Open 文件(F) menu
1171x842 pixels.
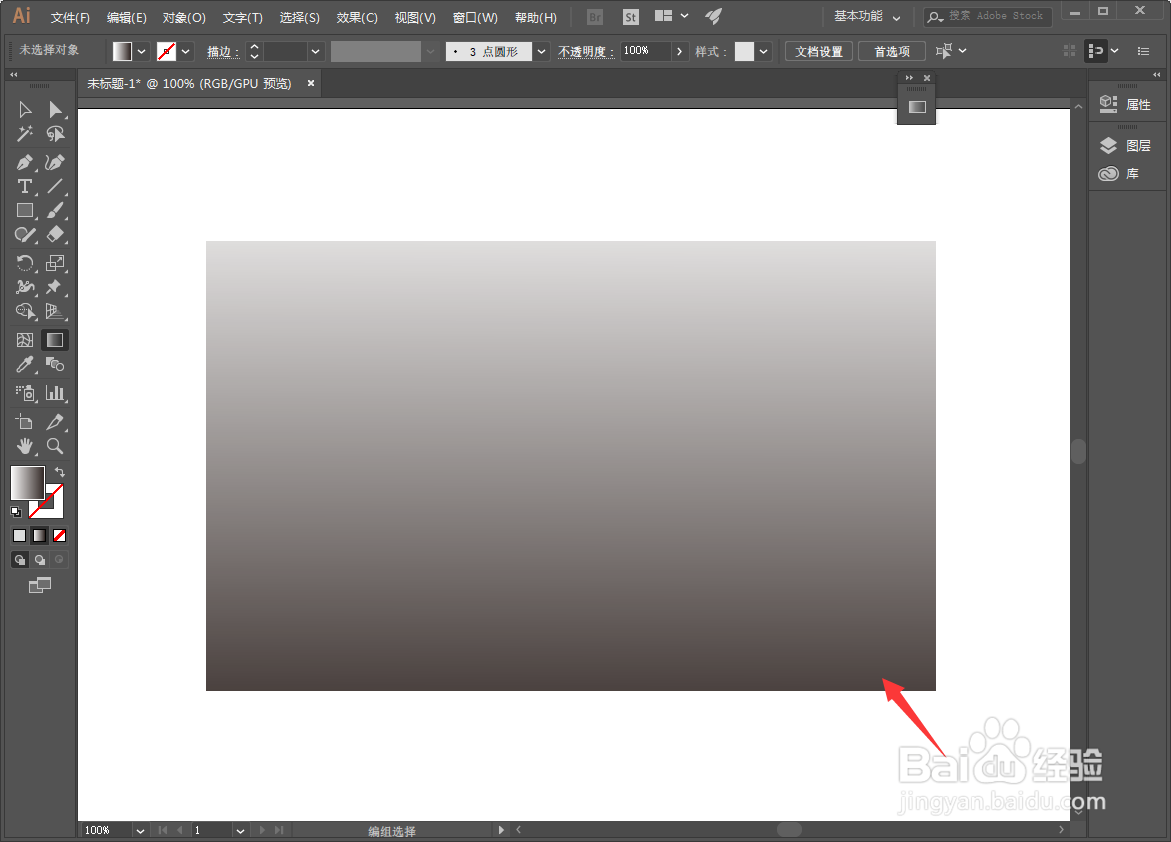pyautogui.click(x=70, y=17)
